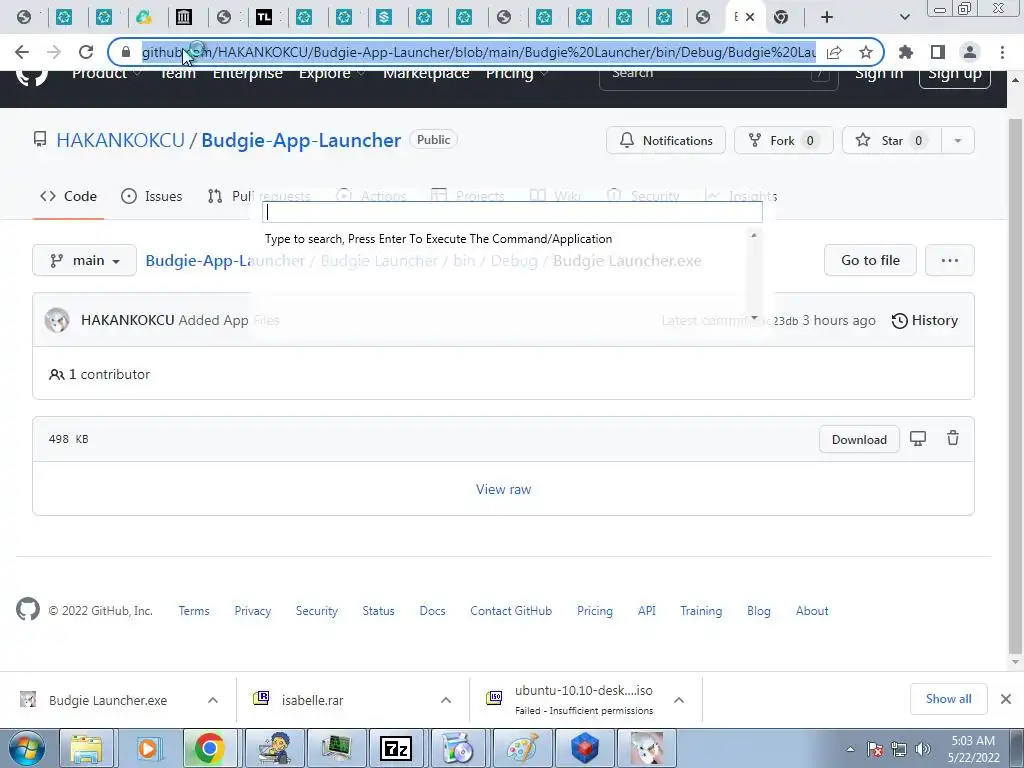1024x768 pixels.
Task: Expand the Budgie Launcher.exe download options
Action: (x=213, y=700)
